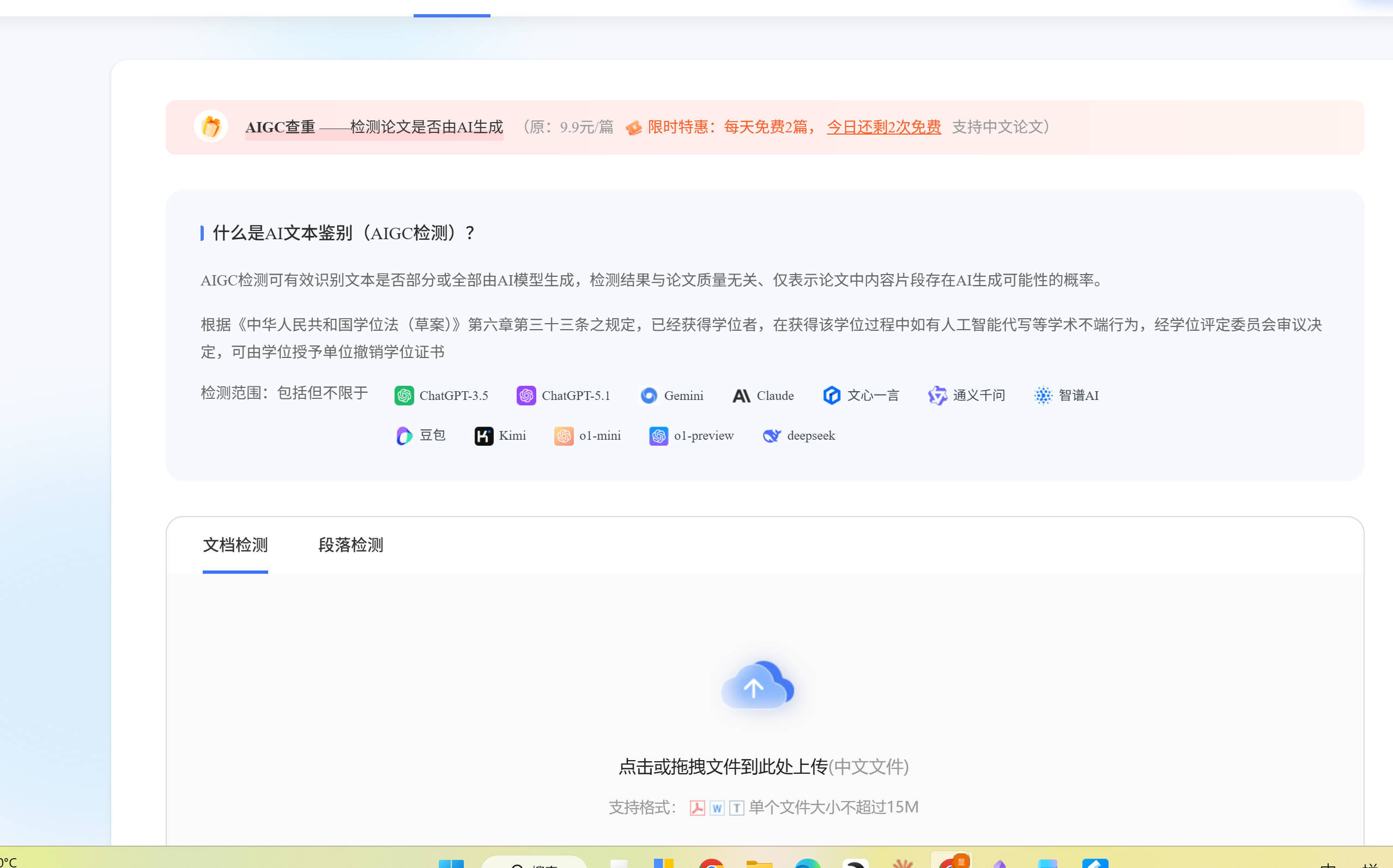Click the blue o1-preview logo icon
Image resolution: width=1393 pixels, height=868 pixels.
(x=658, y=436)
